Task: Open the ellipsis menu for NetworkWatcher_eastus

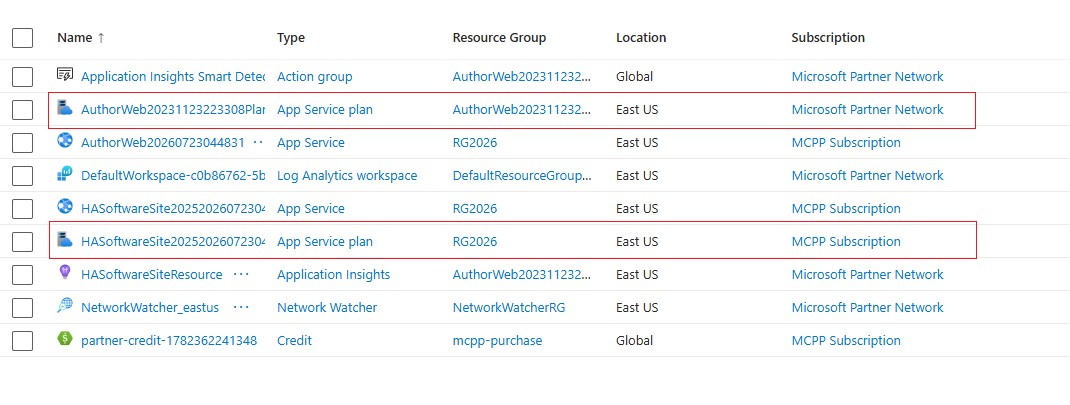Action: coord(241,307)
